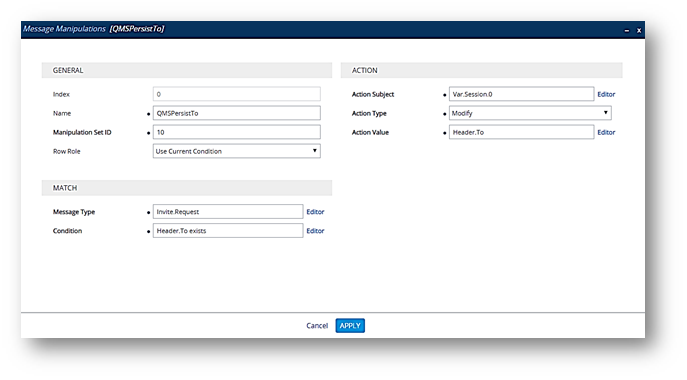Select the Index input field
The image size is (687, 380).
click(x=237, y=94)
